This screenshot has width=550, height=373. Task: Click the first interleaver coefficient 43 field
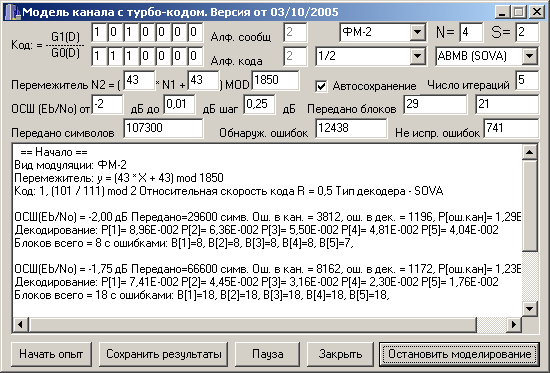point(139,80)
